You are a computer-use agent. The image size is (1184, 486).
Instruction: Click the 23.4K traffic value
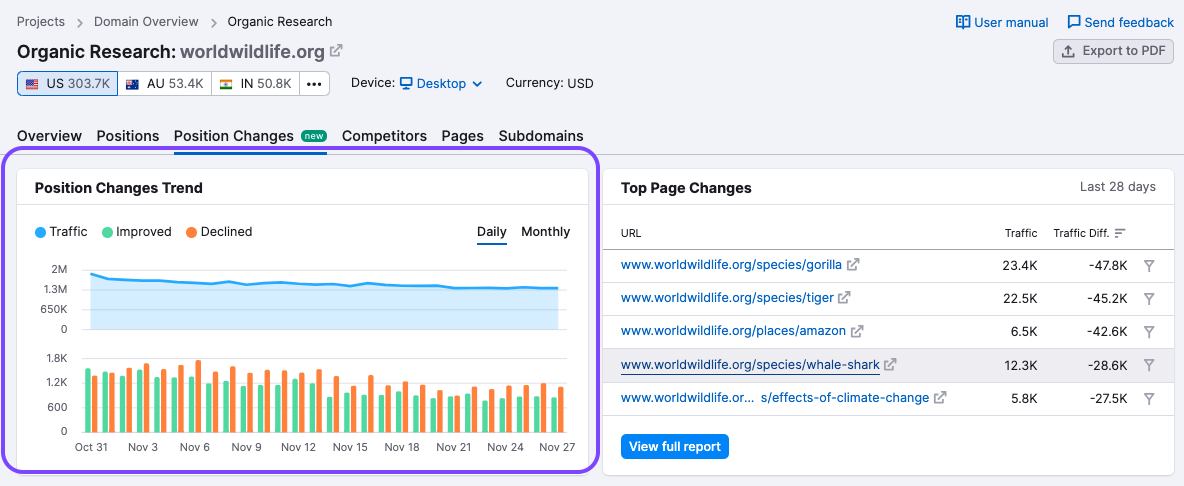click(1020, 265)
